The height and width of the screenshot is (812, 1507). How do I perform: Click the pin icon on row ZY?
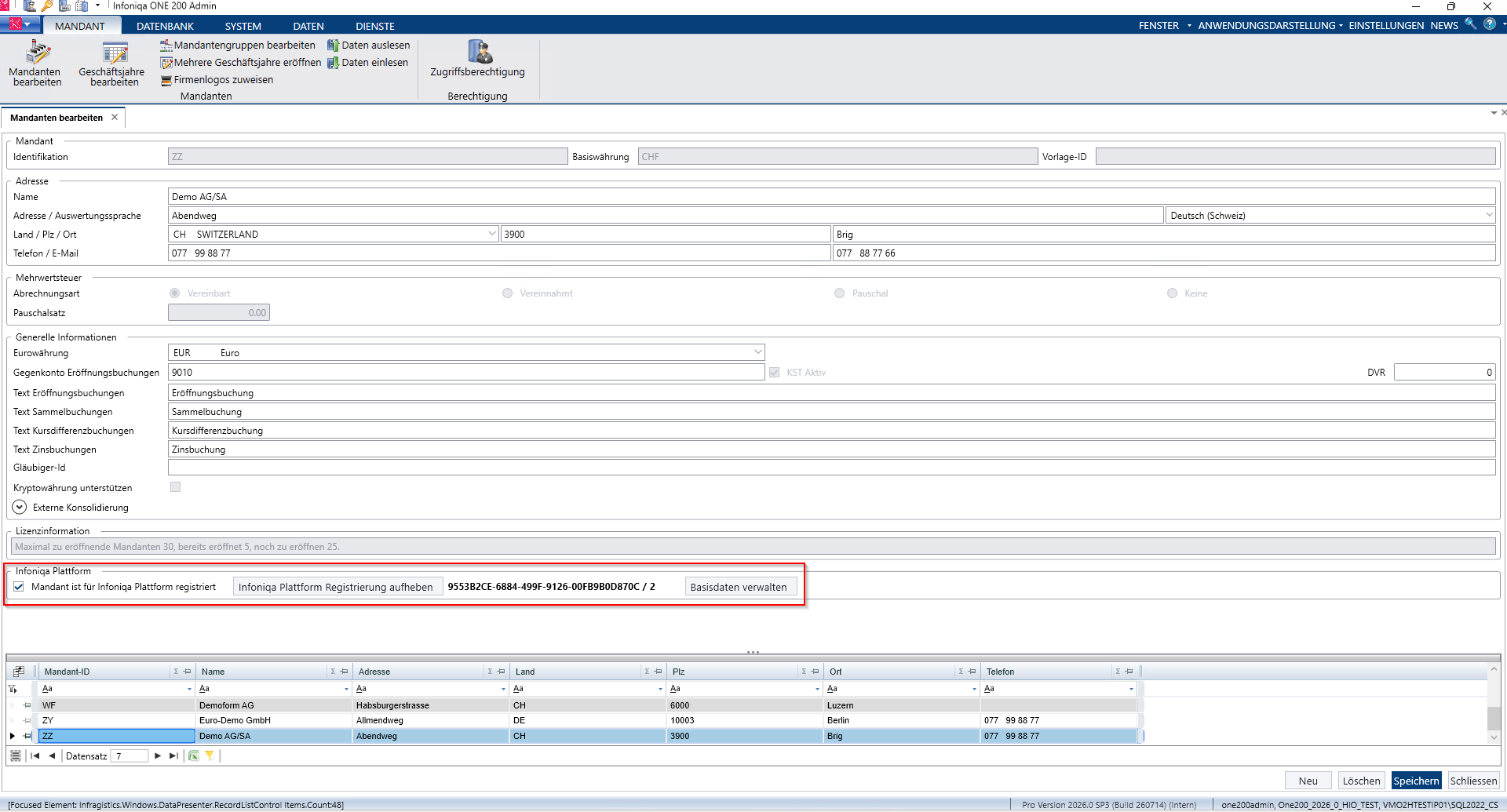click(27, 720)
